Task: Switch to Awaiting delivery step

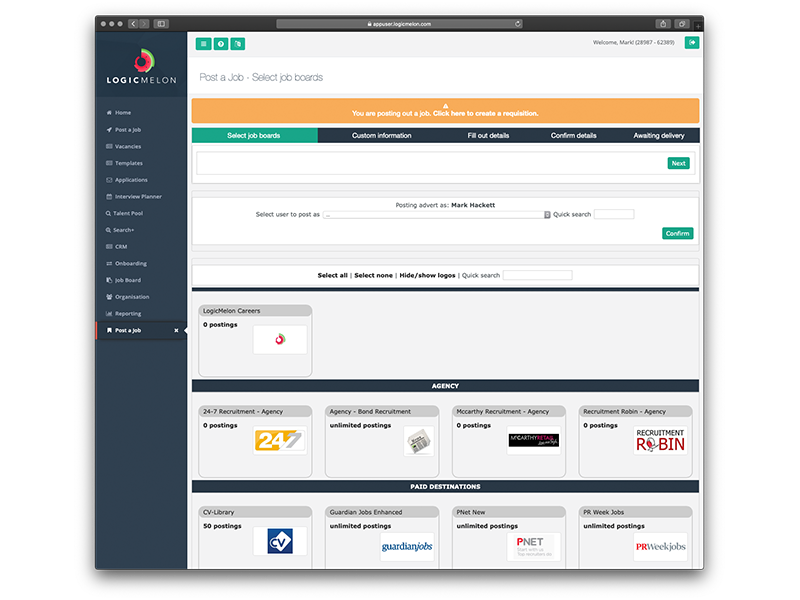Action: 659,136
